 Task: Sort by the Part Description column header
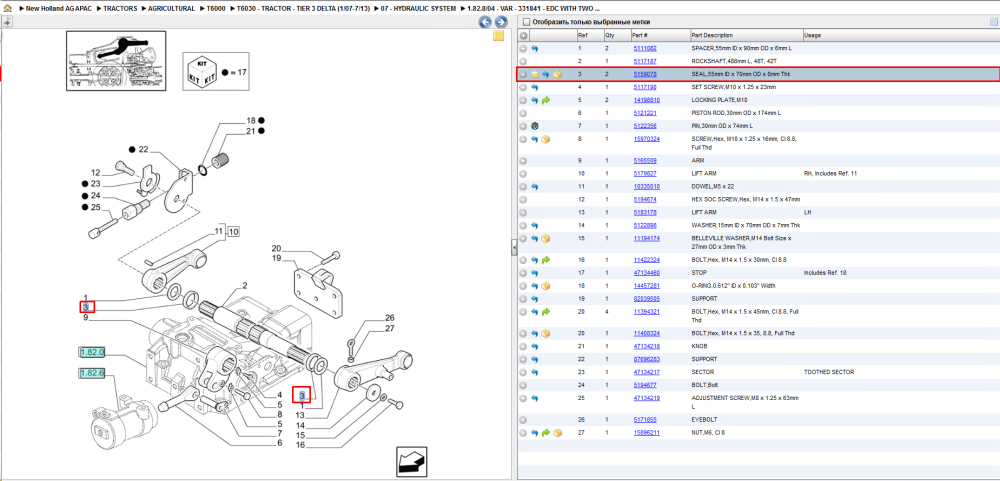pyautogui.click(x=746, y=35)
